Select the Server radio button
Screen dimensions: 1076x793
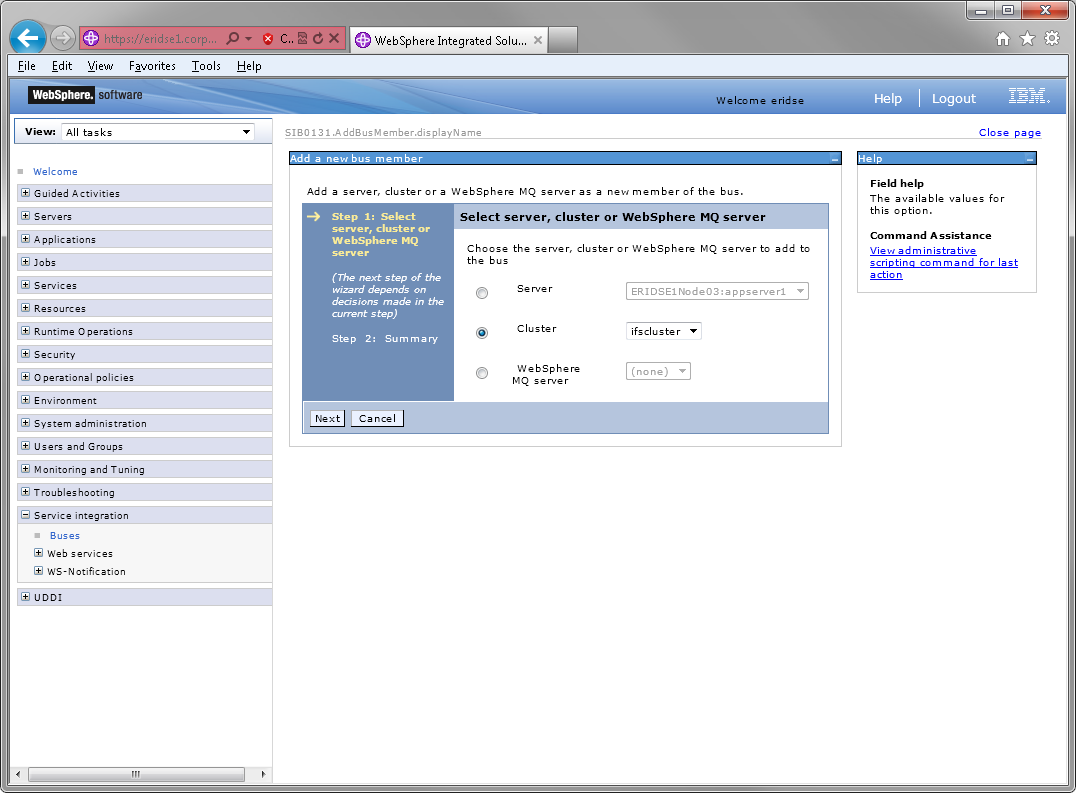[482, 293]
